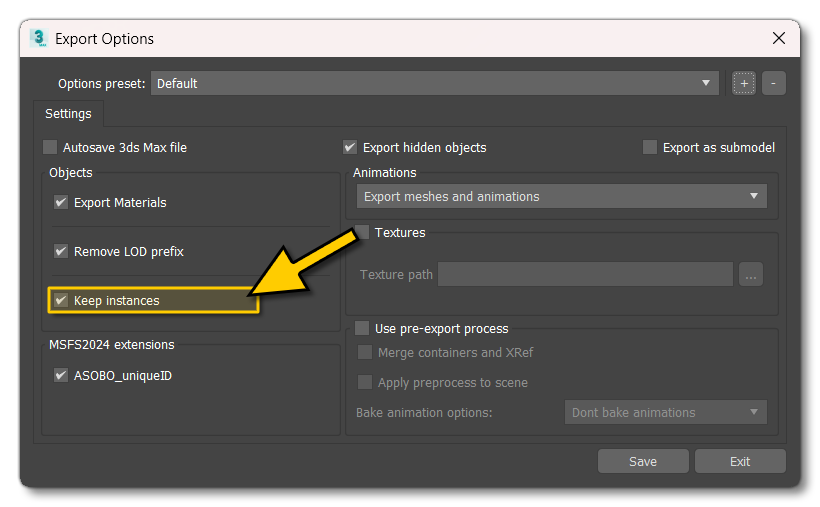
Task: Click the Objects group label
Action: pyautogui.click(x=71, y=173)
